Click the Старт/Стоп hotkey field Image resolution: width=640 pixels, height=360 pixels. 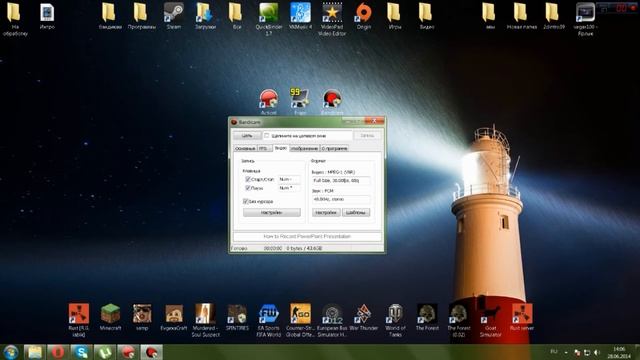click(289, 179)
